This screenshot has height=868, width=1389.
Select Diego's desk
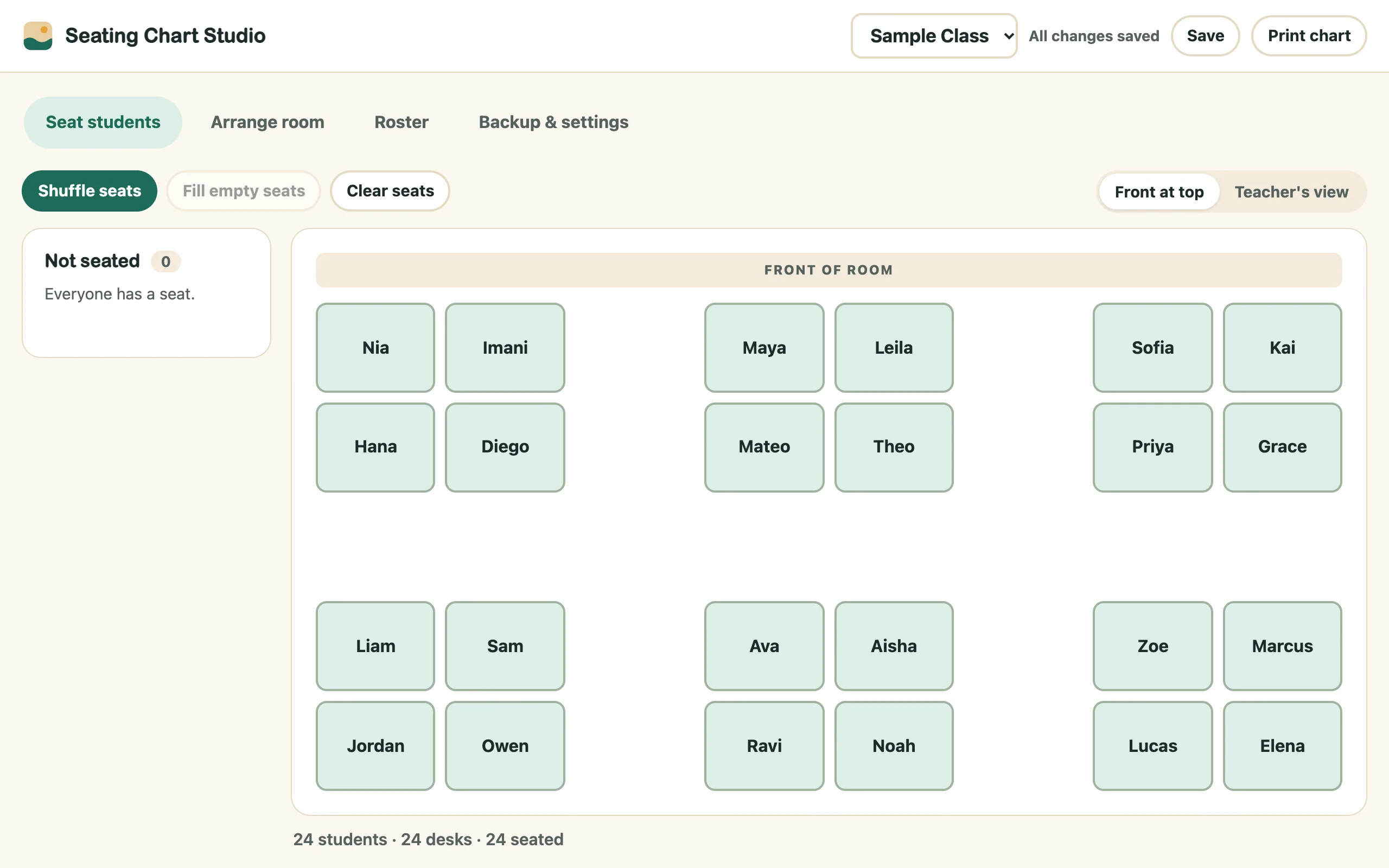coord(505,446)
